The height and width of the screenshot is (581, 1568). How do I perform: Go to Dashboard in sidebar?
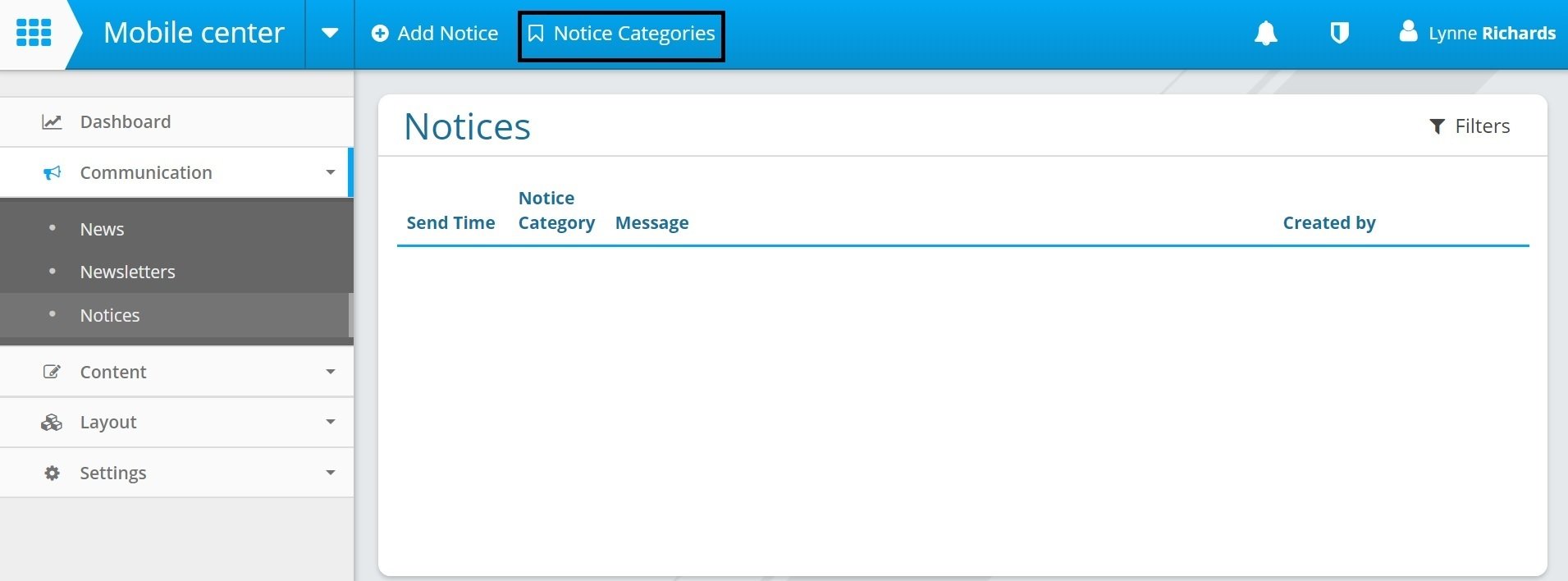(176, 122)
